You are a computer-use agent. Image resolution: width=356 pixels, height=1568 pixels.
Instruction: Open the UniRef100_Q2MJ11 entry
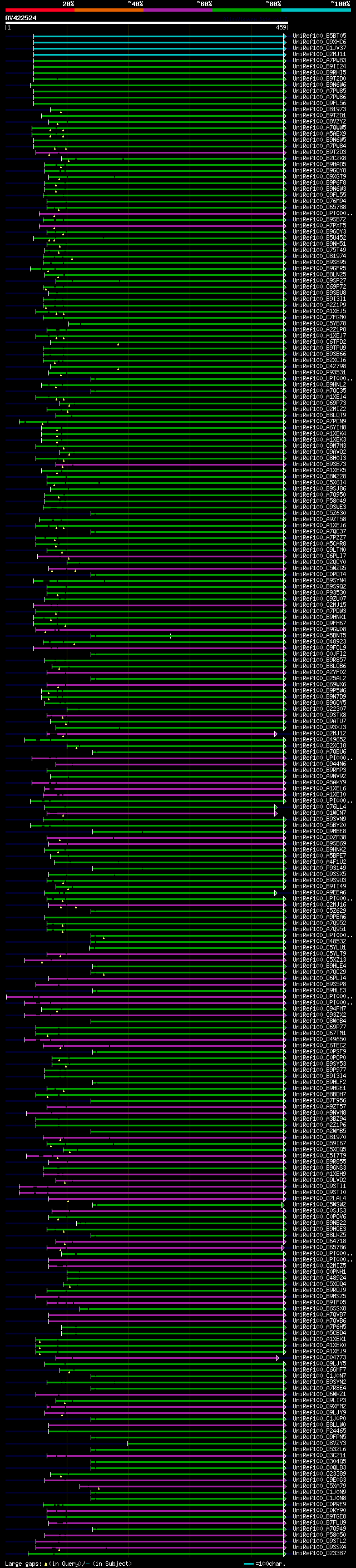tap(319, 54)
